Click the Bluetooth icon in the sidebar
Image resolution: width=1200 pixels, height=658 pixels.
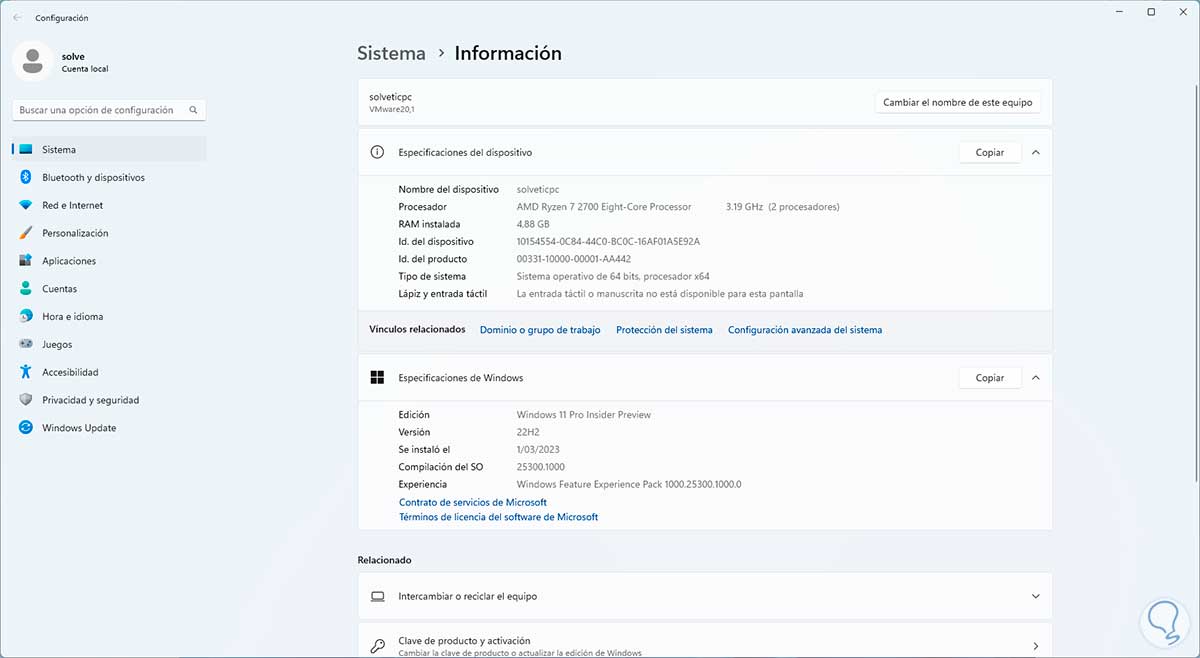click(25, 177)
